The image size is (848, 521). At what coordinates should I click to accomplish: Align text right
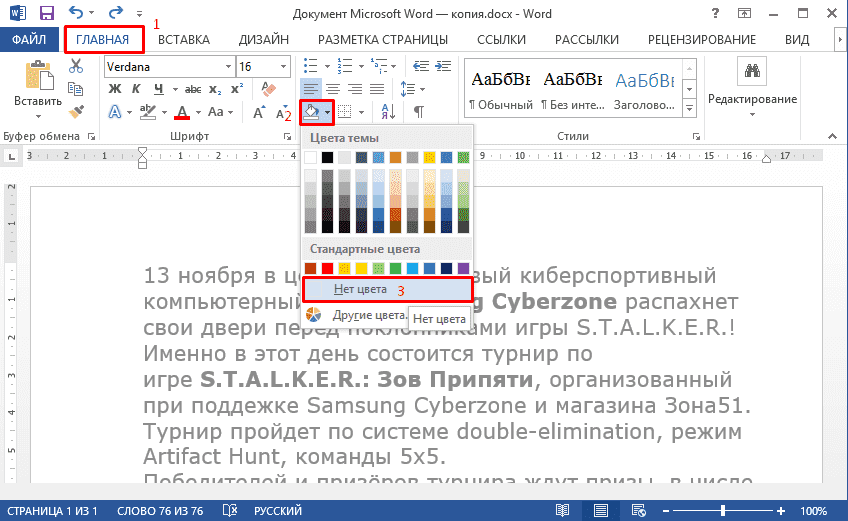click(x=355, y=89)
